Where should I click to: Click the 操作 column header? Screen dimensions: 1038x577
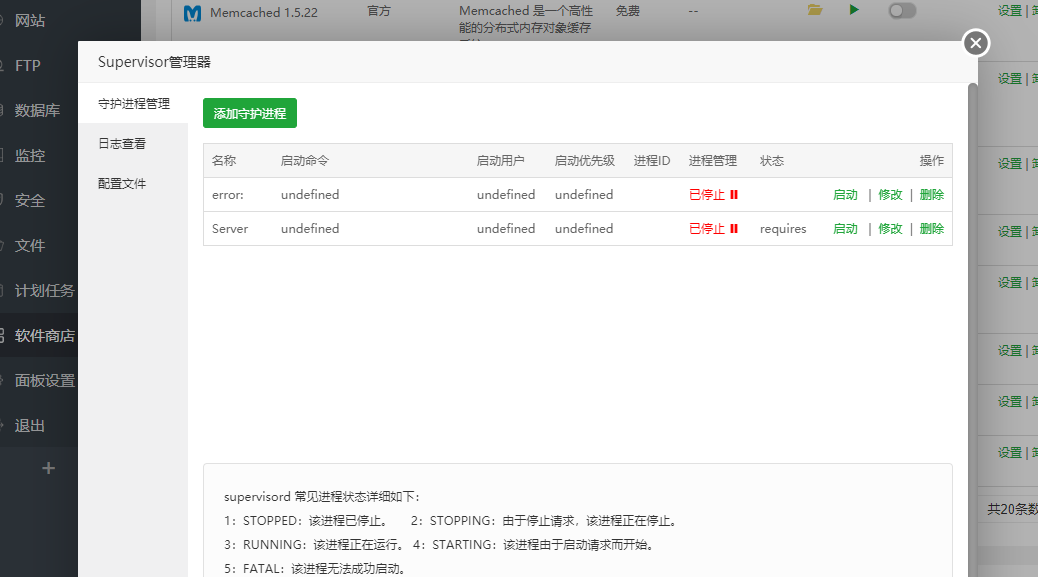click(x=931, y=161)
